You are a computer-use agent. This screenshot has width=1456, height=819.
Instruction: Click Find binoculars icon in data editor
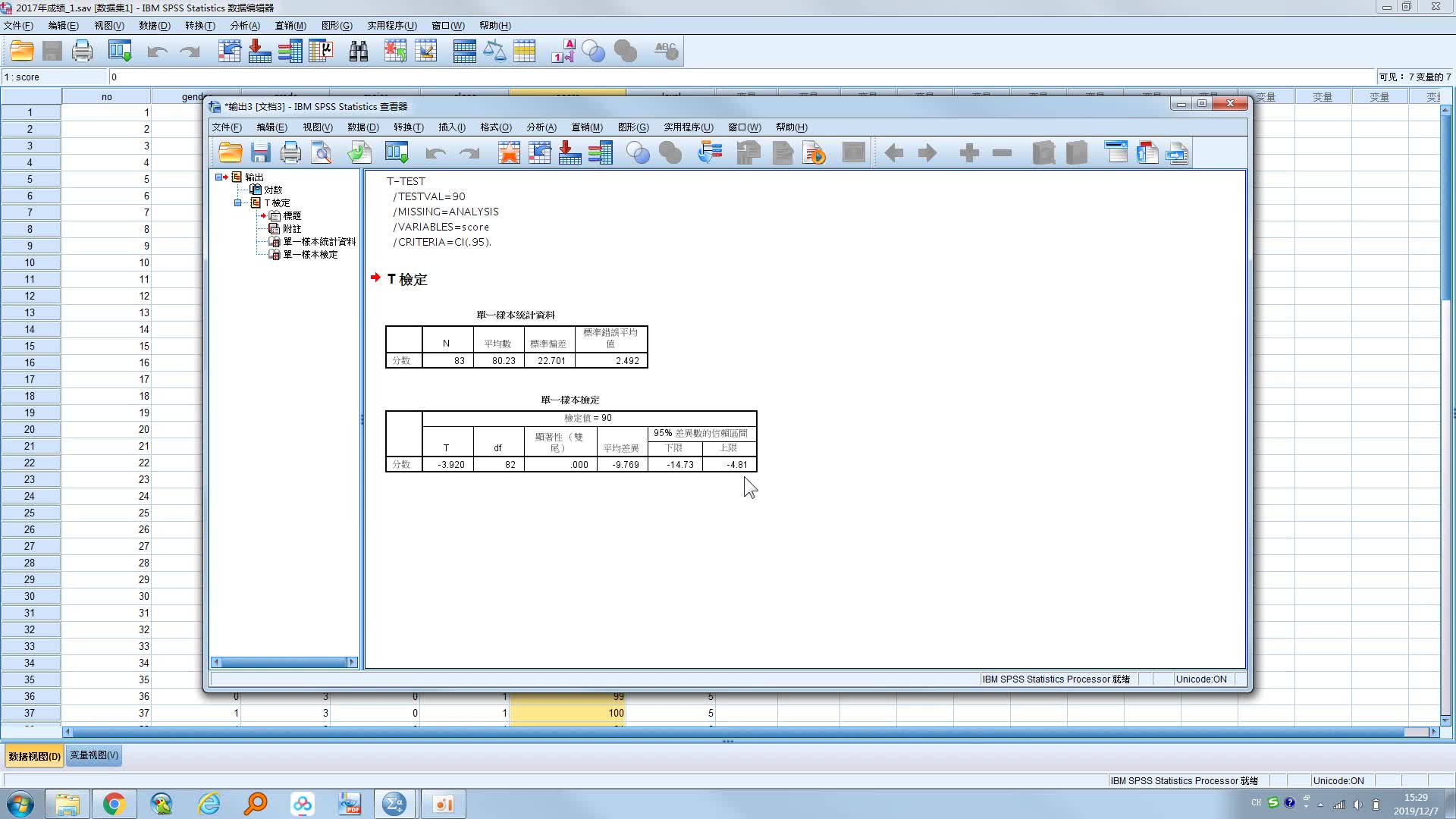[x=358, y=52]
